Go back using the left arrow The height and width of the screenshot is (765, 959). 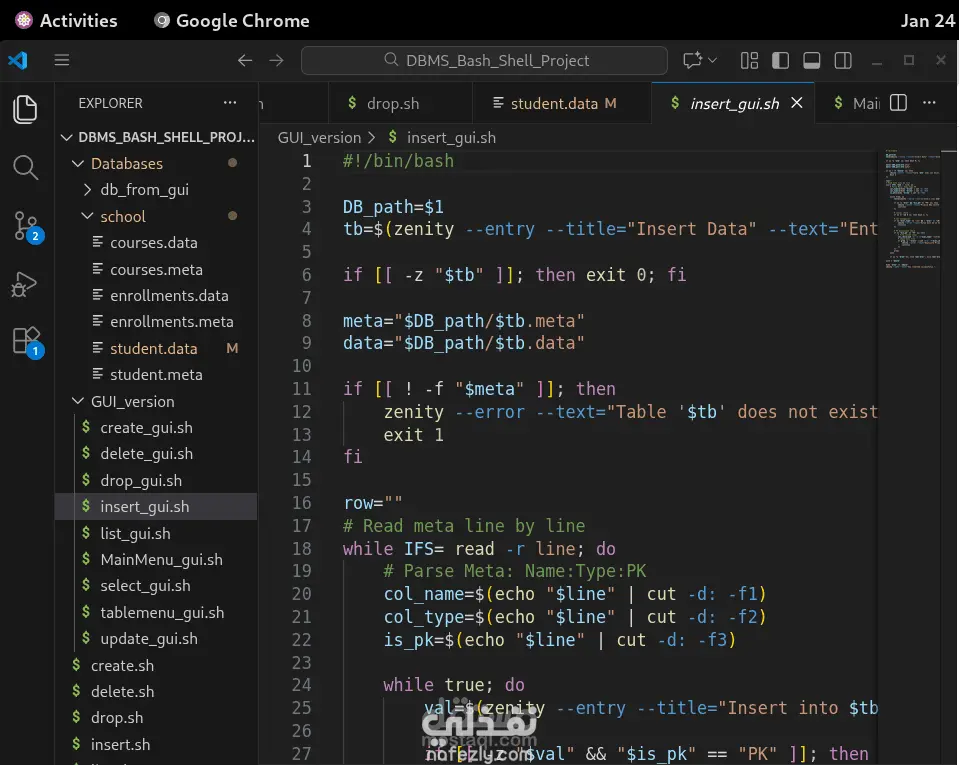coord(244,60)
